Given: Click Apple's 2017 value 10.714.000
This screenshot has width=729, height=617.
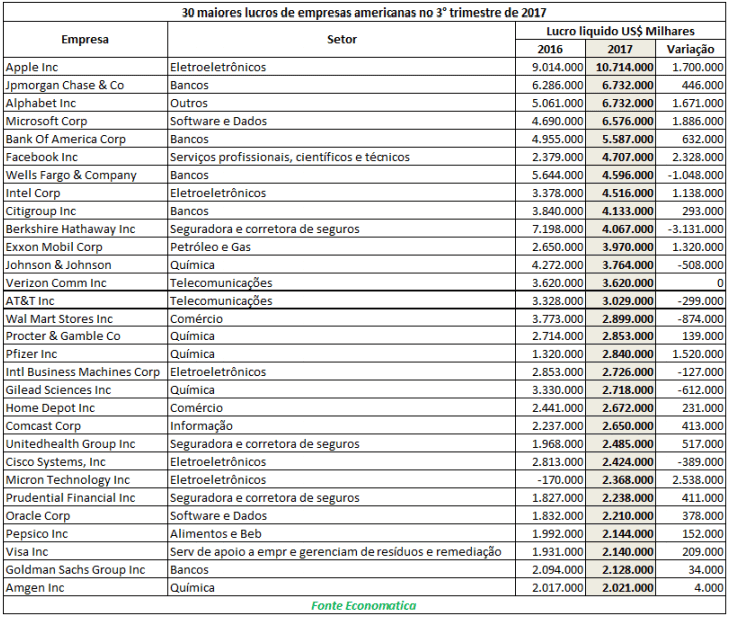Looking at the screenshot, I should [620, 67].
